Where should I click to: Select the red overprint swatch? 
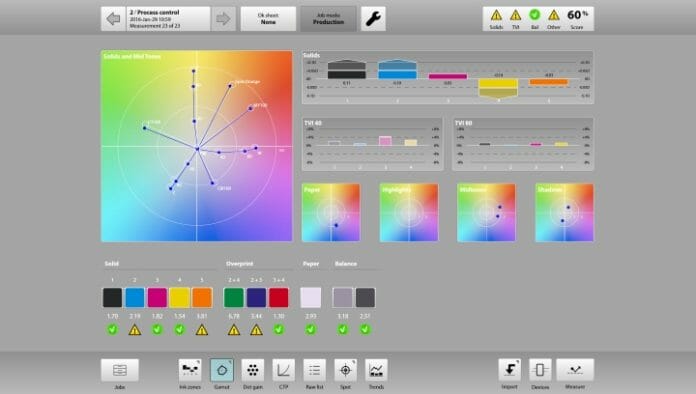coord(279,297)
